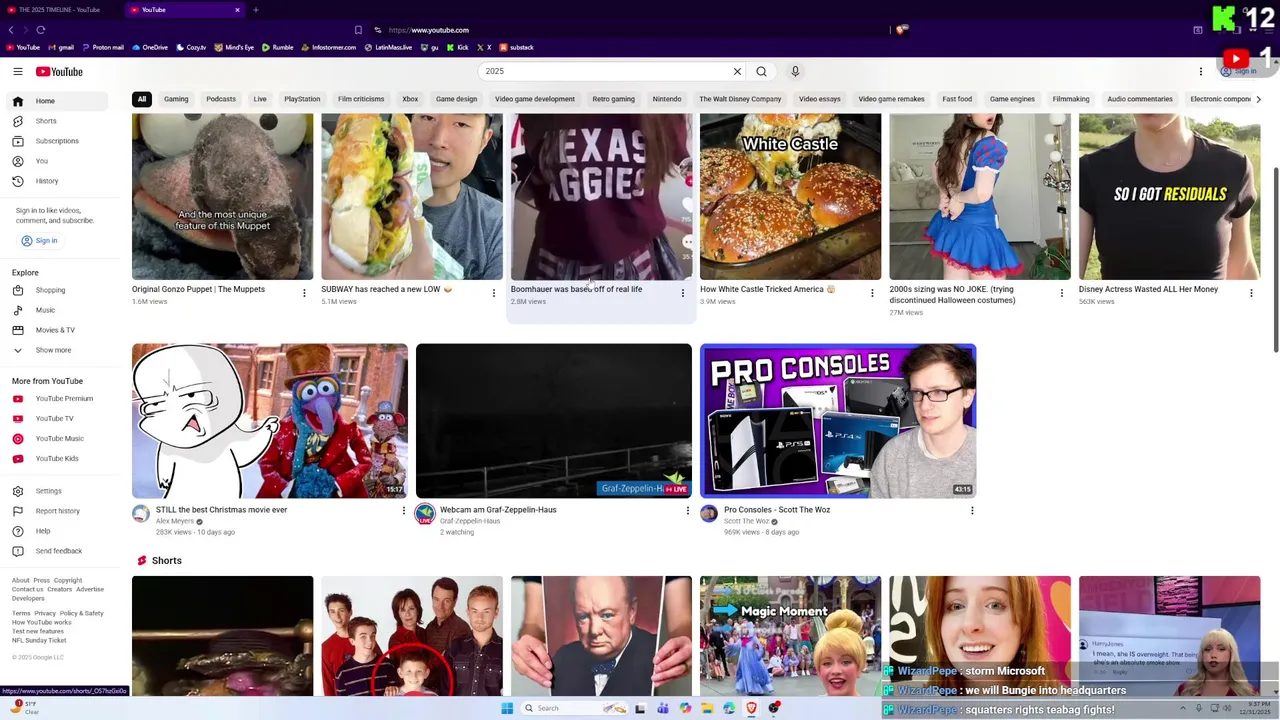Viewport: 1280px width, 720px height.
Task: Open You section in sidebar
Action: pyautogui.click(x=58, y=161)
